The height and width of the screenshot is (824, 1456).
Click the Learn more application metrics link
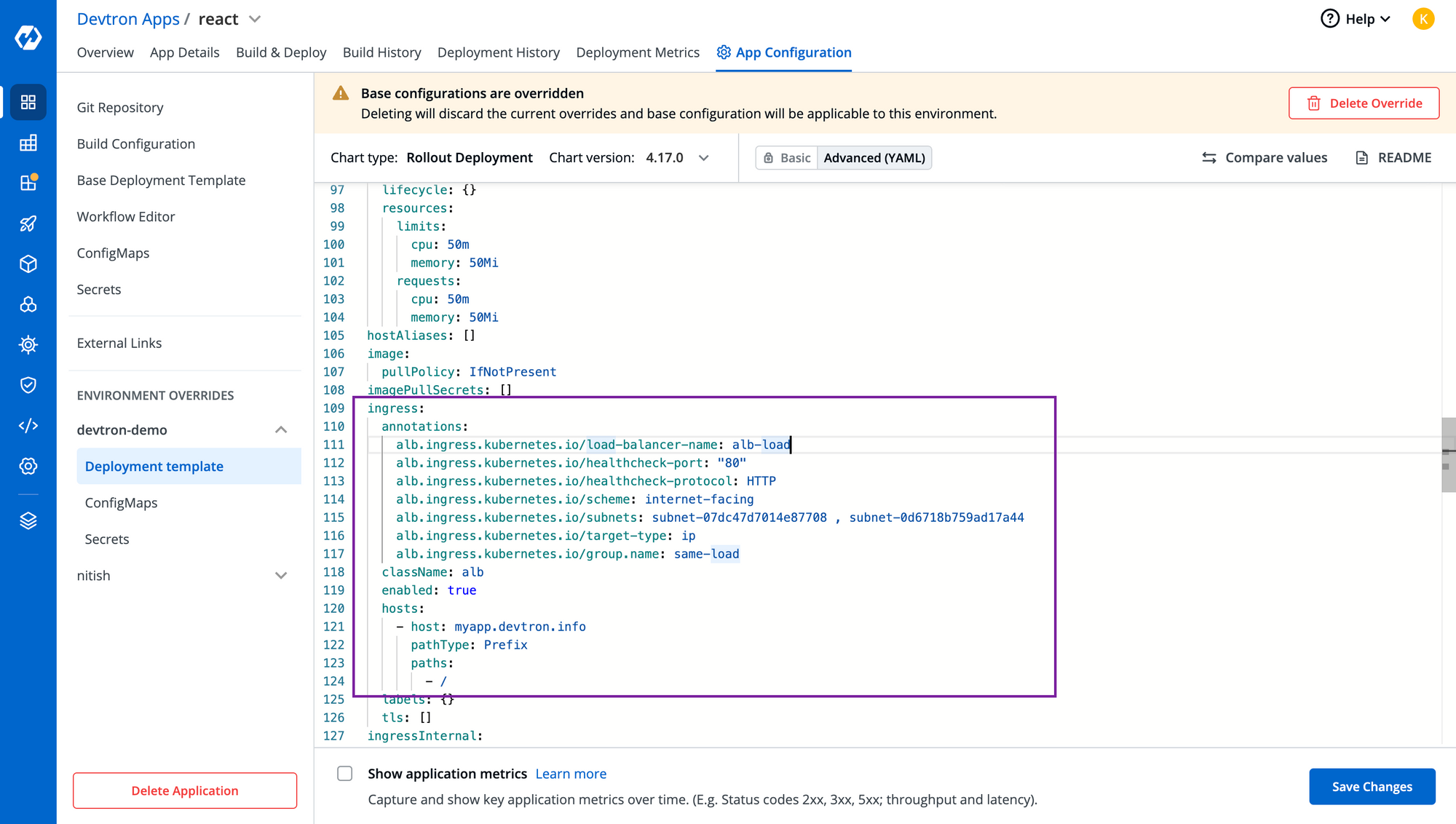coord(570,773)
